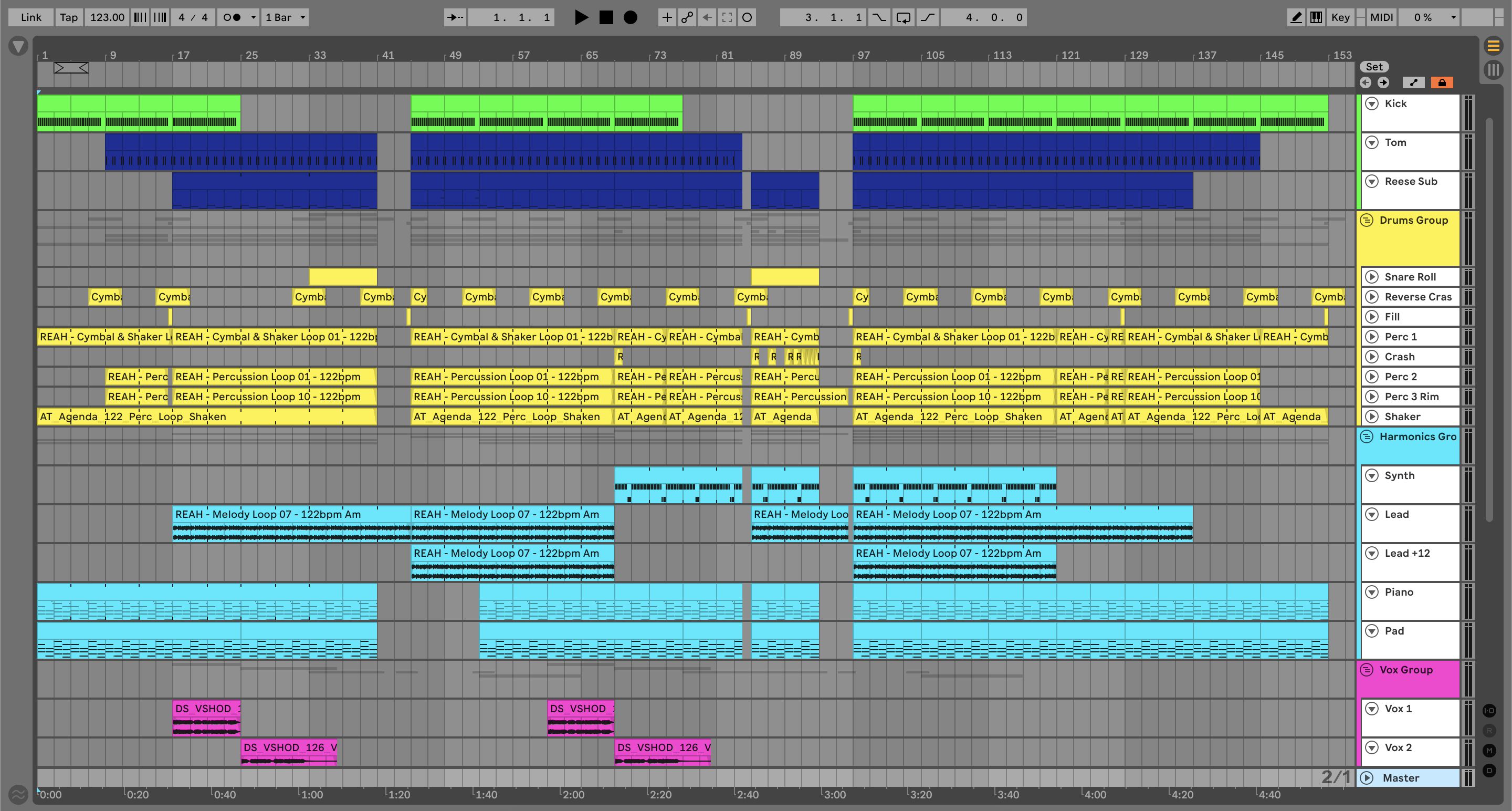Unfold the Snare Roll track

click(x=1372, y=277)
